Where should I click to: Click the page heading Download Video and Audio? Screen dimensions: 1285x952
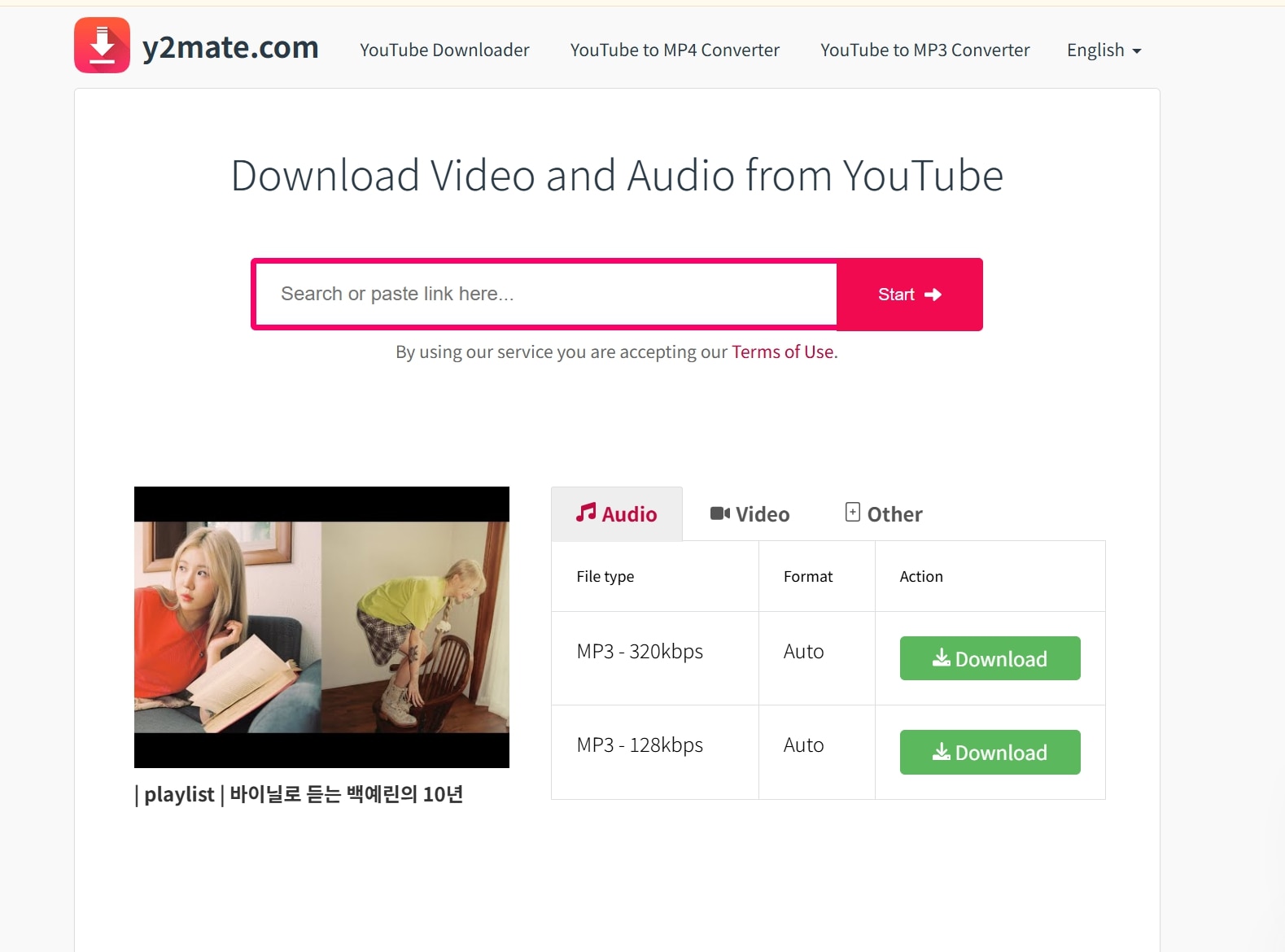click(617, 175)
